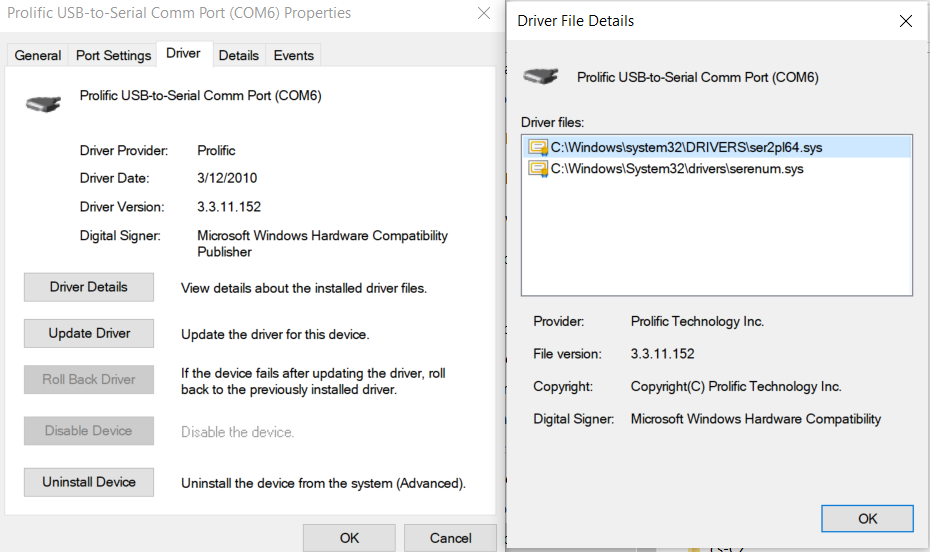930x552 pixels.
Task: Click 'Update the driver for this device' text
Action: (275, 334)
